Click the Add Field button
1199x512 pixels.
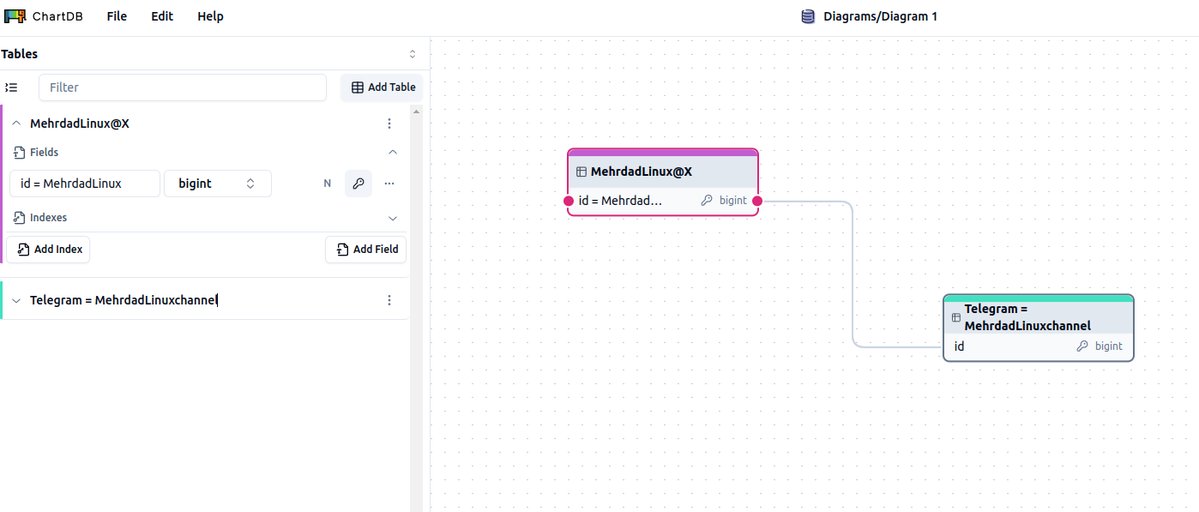(366, 249)
